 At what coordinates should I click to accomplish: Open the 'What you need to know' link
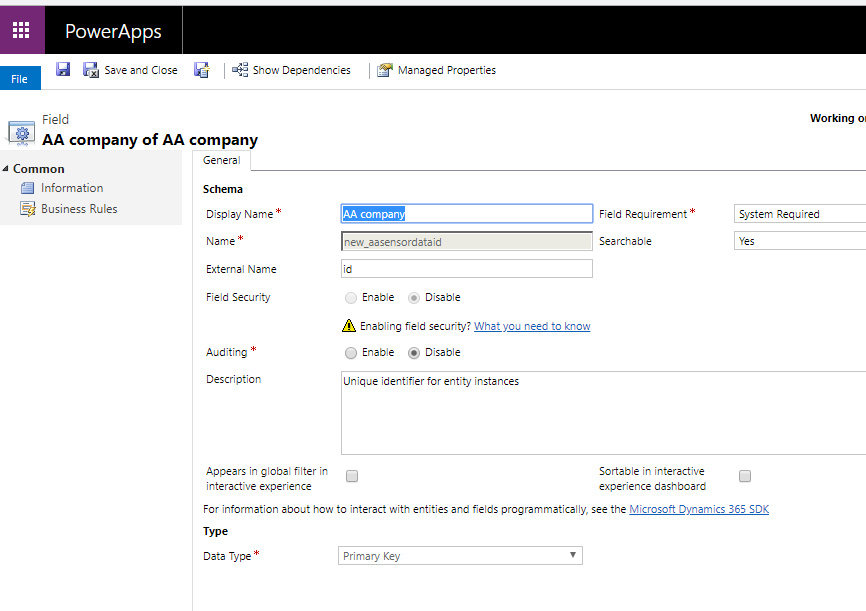(532, 326)
